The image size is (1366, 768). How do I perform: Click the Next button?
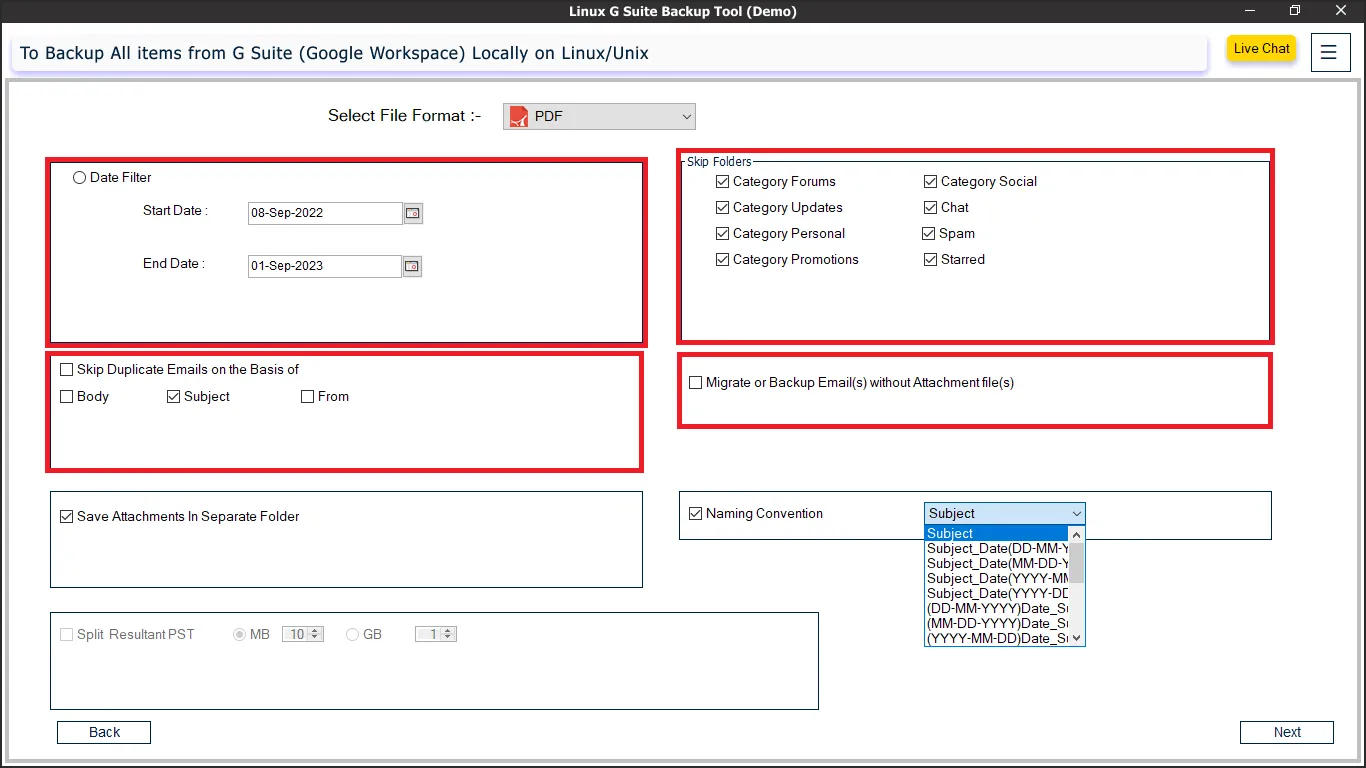pos(1286,732)
